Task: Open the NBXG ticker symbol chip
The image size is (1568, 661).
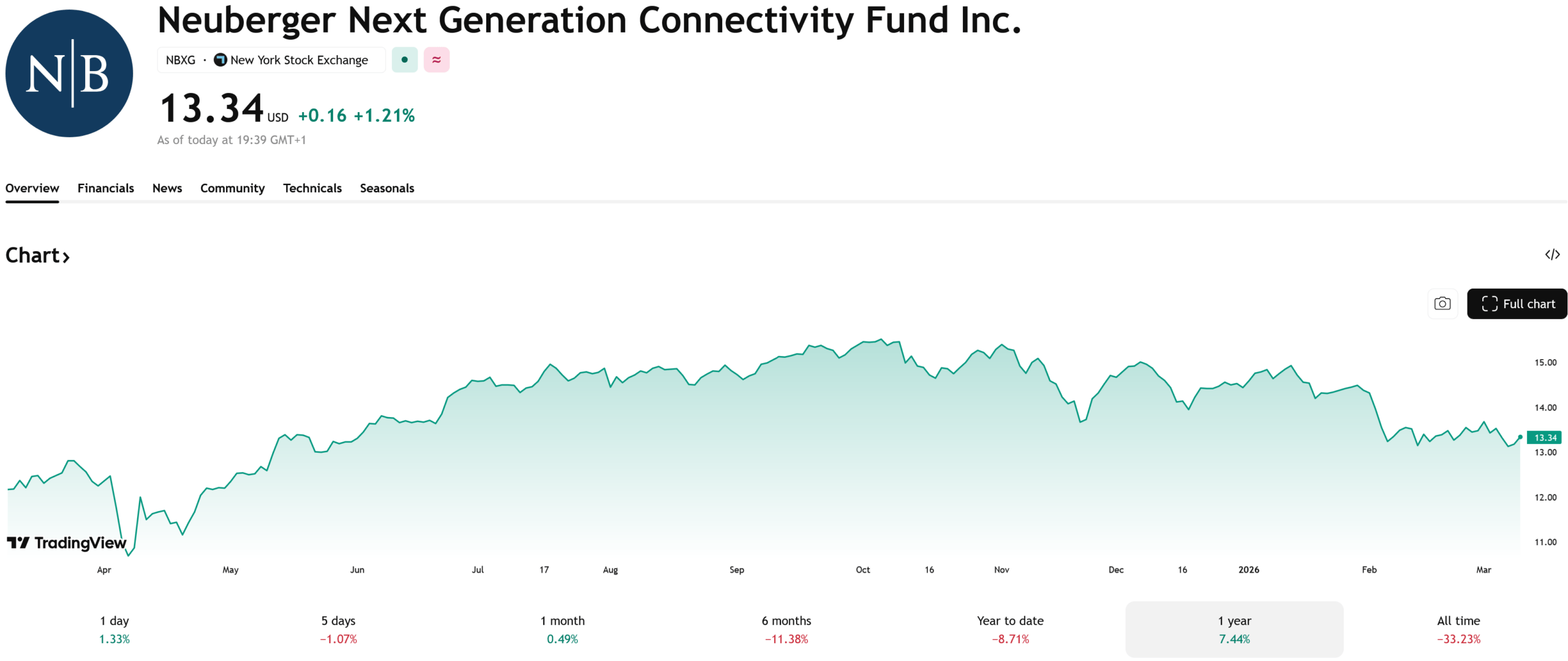Action: tap(181, 59)
